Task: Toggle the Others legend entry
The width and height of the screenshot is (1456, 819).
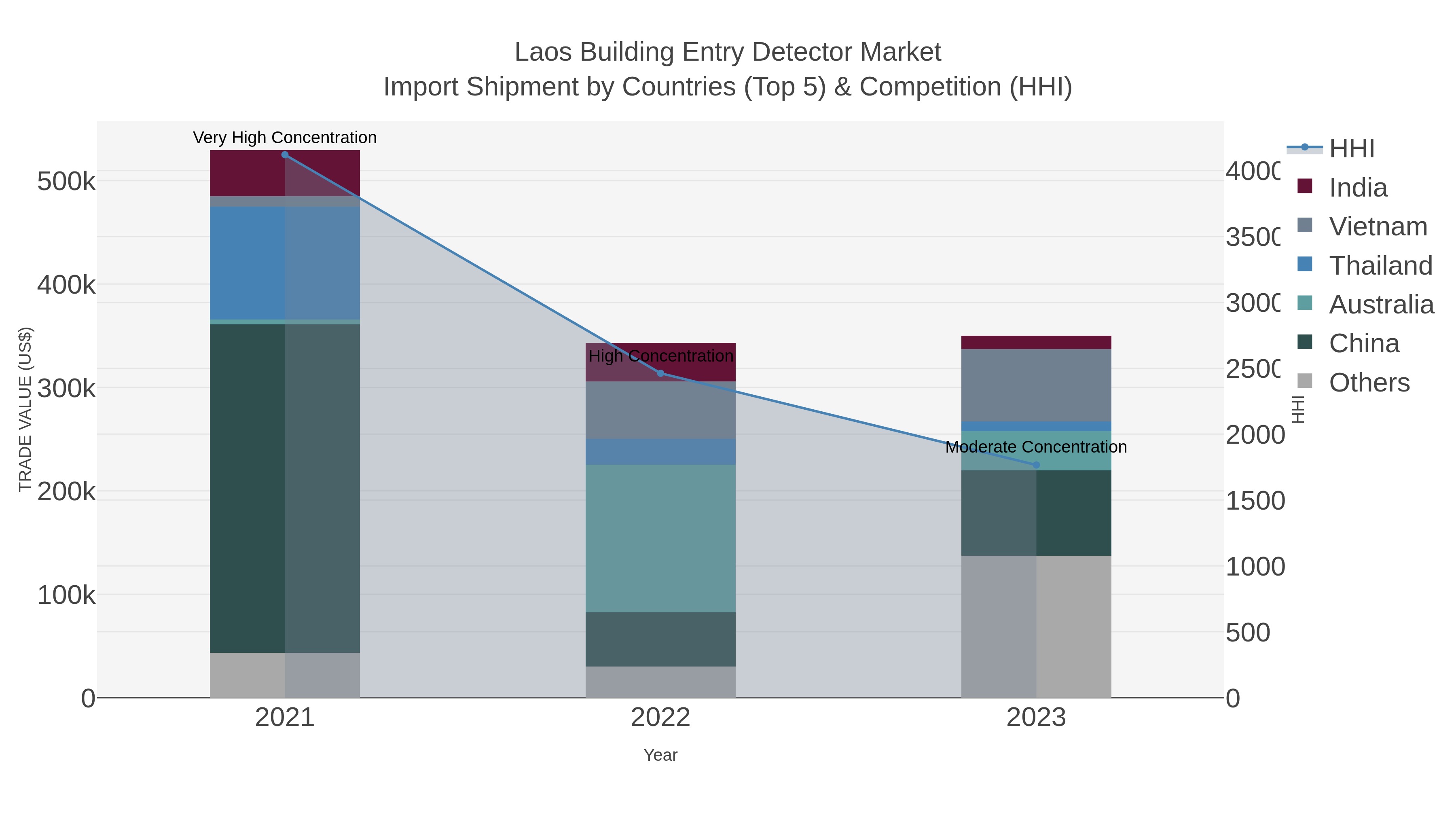Action: (x=1354, y=382)
